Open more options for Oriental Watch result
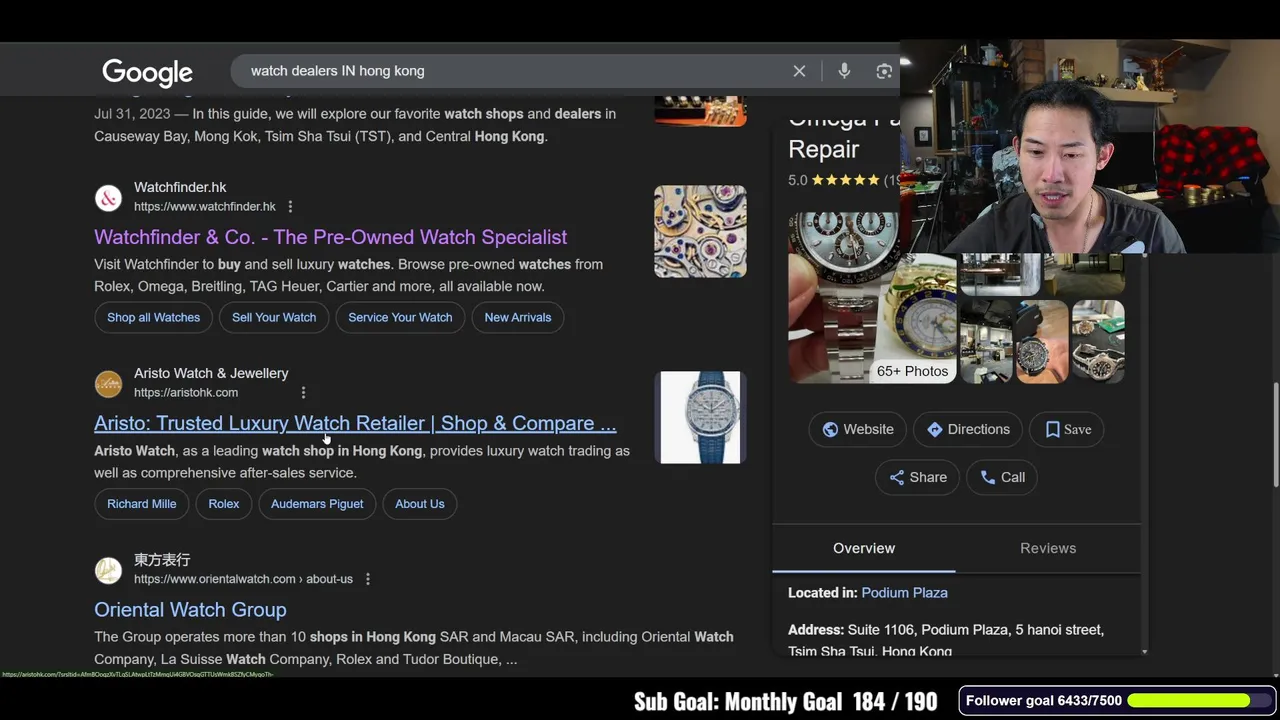 (x=367, y=579)
